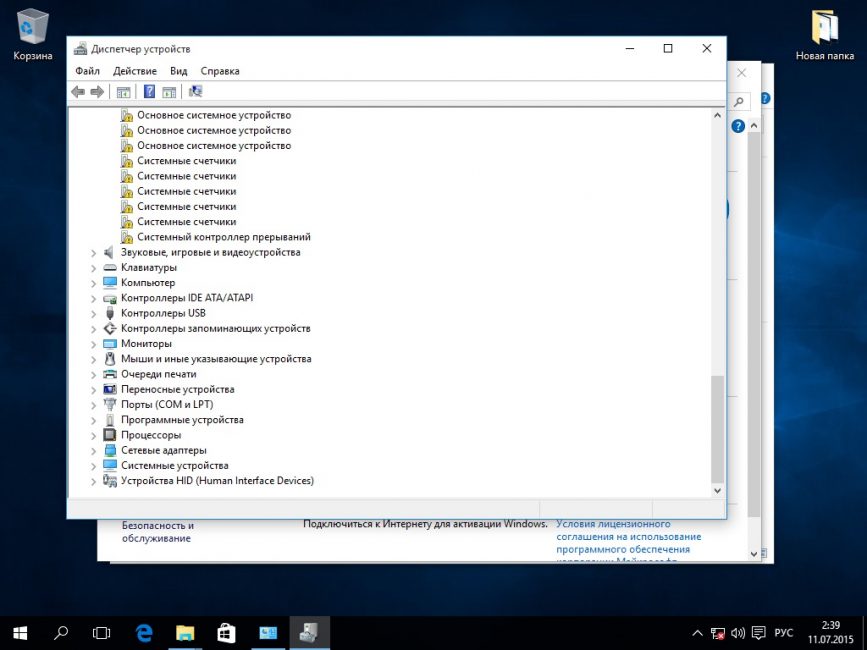867x650 pixels.
Task: Open the volume tray icon
Action: (738, 633)
